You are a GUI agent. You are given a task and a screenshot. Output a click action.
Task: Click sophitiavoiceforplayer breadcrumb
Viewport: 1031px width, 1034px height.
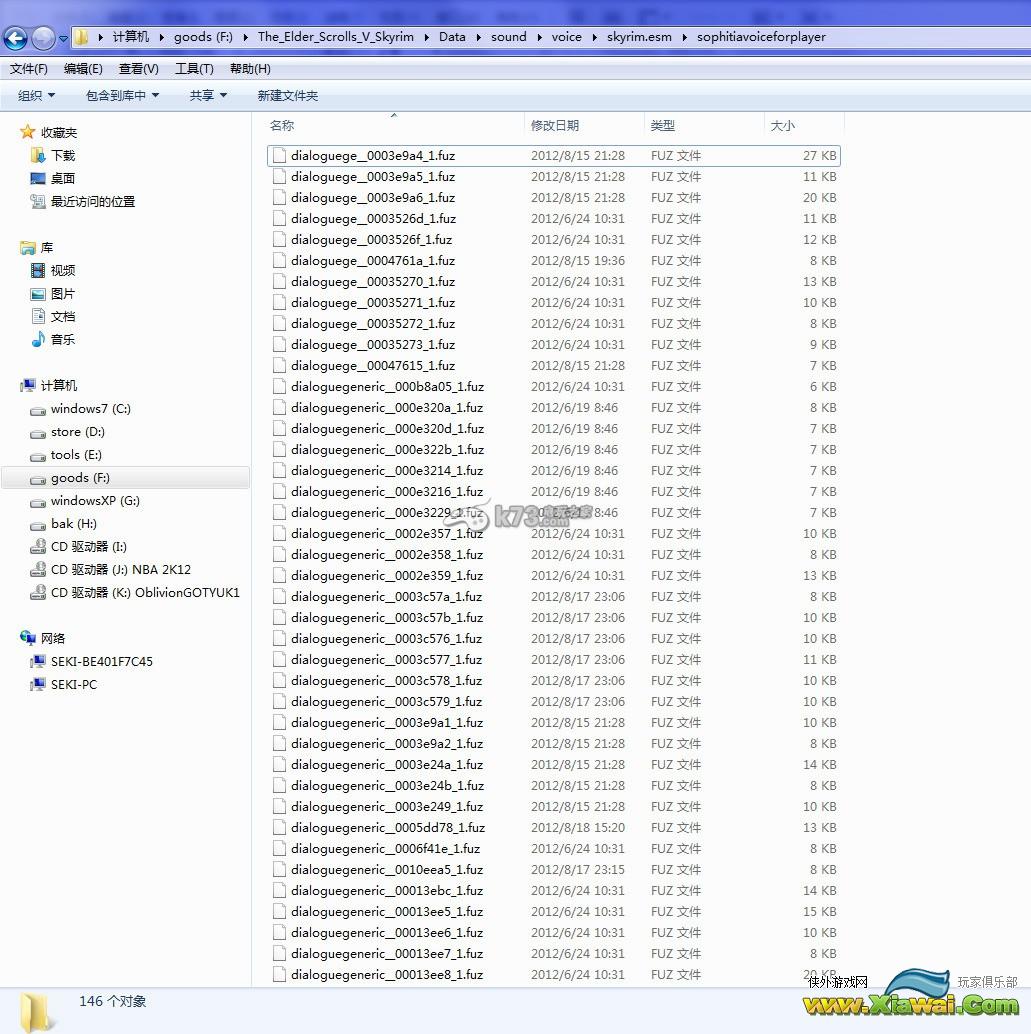click(761, 37)
